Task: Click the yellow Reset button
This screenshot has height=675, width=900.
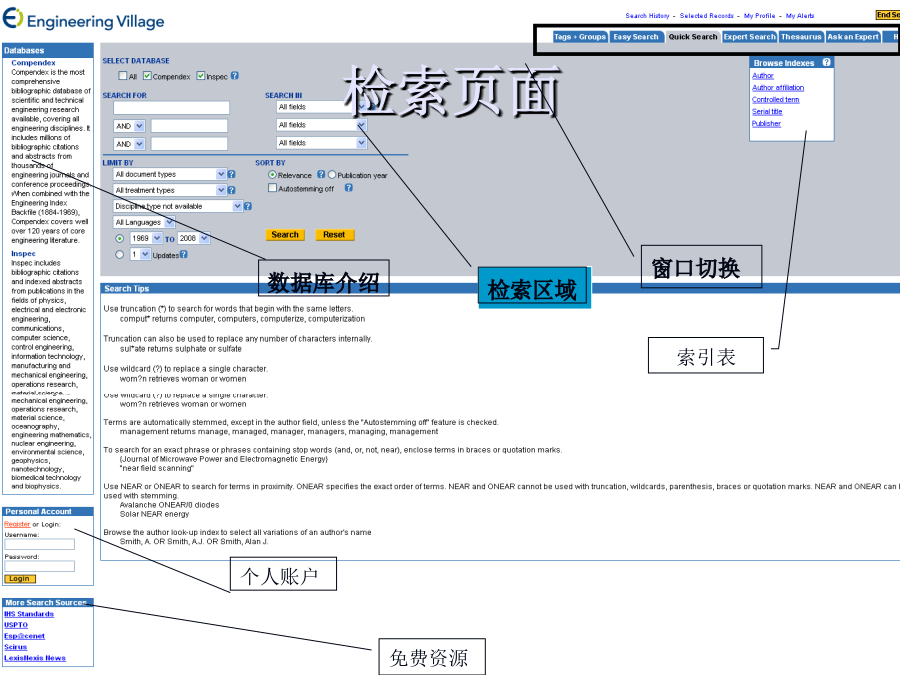Action: pyautogui.click(x=334, y=235)
